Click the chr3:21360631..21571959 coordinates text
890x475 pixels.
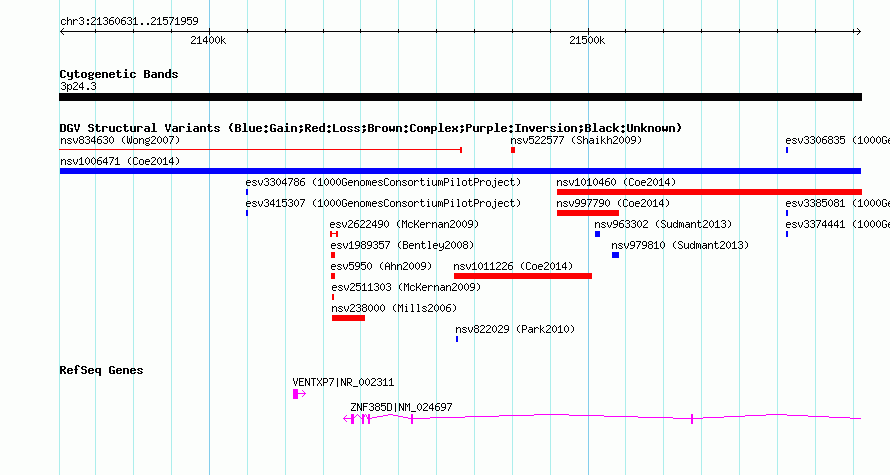tap(129, 21)
